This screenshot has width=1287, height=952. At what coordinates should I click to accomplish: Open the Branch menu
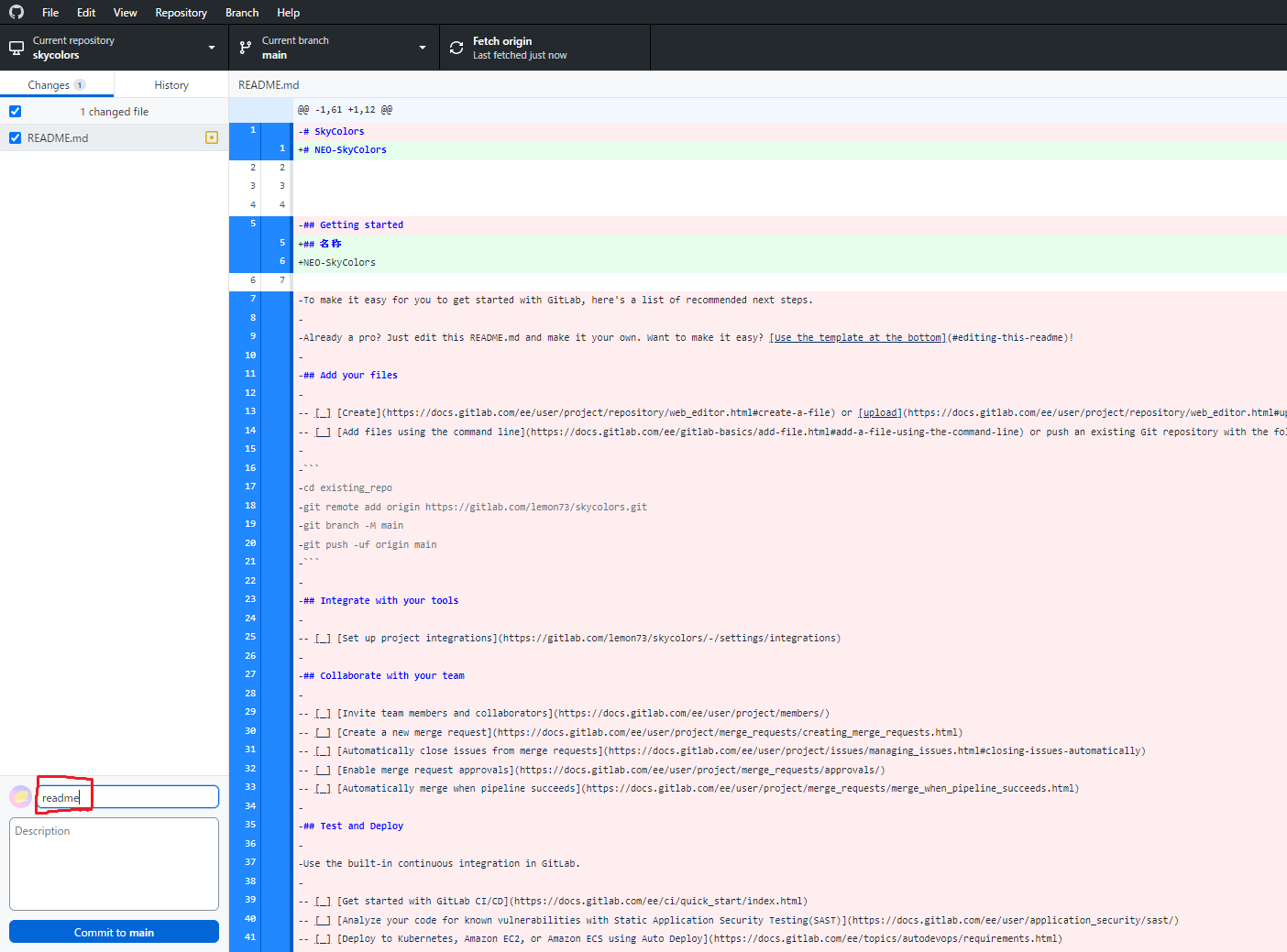pos(241,12)
